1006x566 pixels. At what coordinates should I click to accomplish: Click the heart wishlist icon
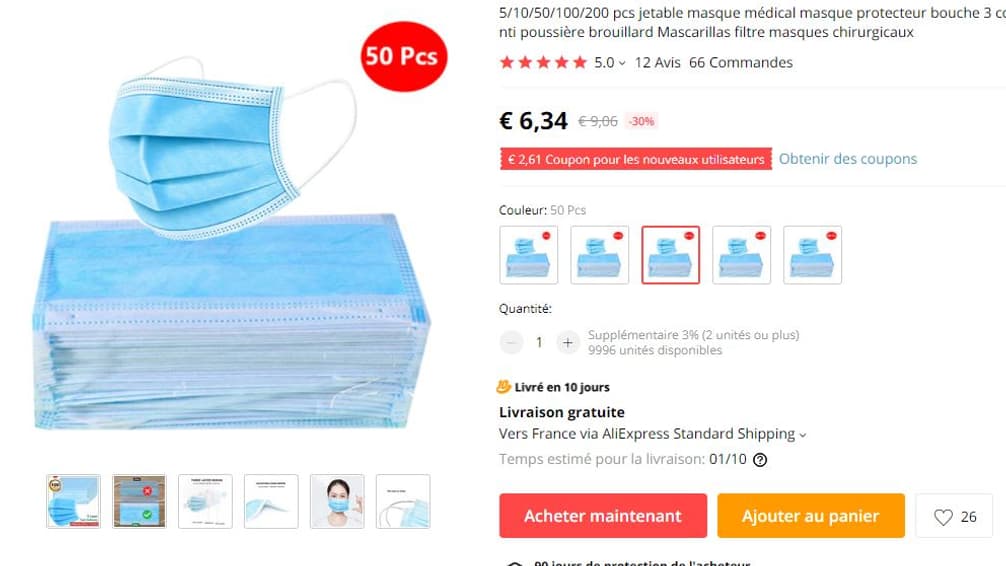click(943, 517)
